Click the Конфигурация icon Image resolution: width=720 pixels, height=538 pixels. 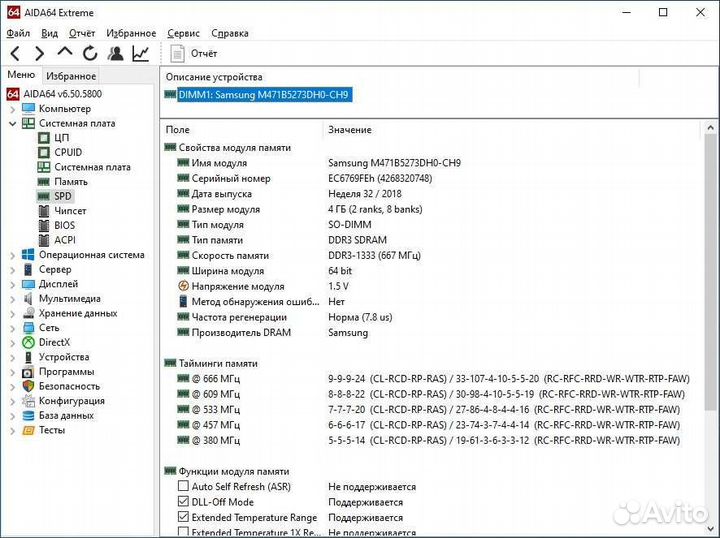(28, 401)
